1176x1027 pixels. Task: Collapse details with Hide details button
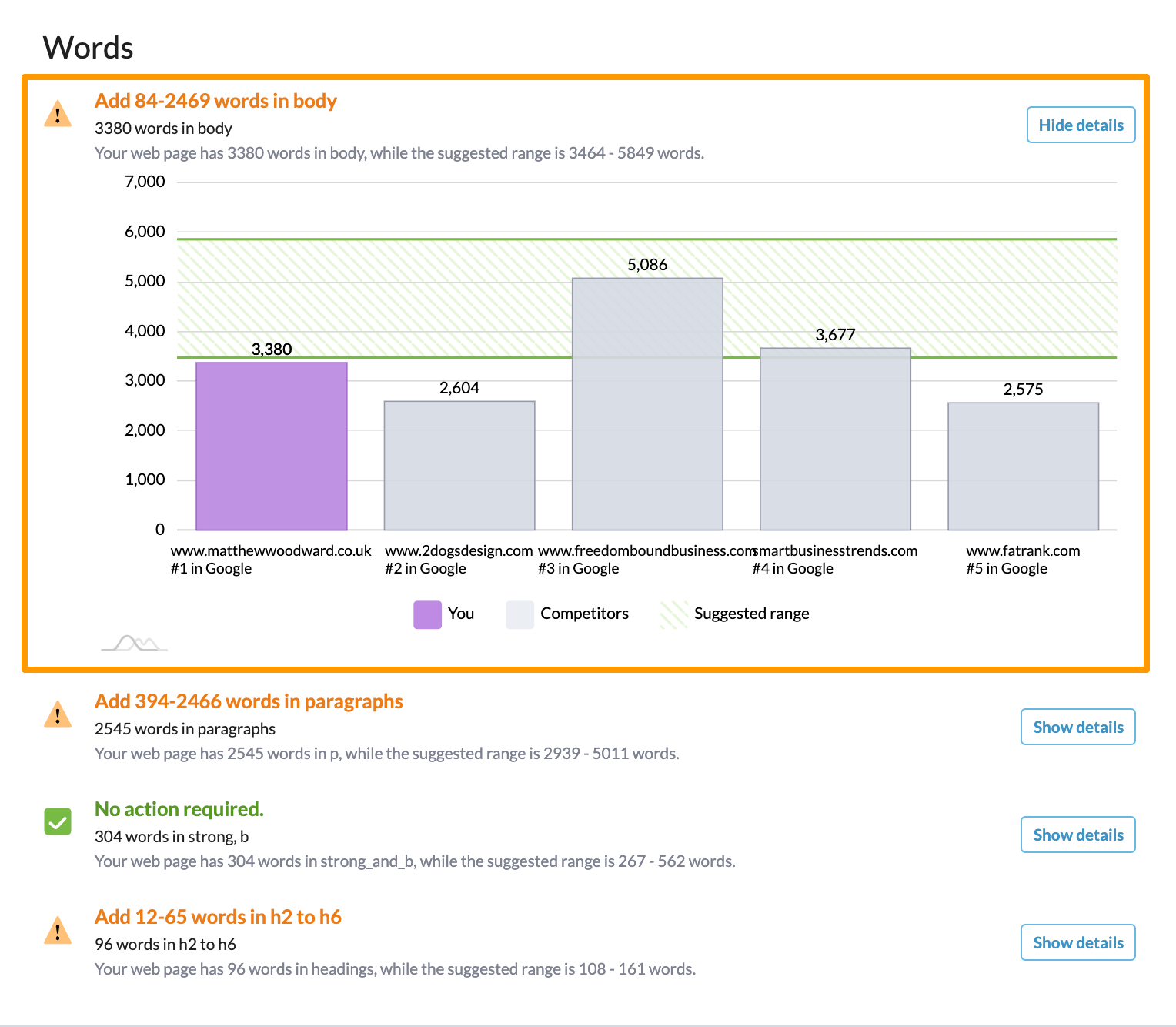(x=1081, y=125)
